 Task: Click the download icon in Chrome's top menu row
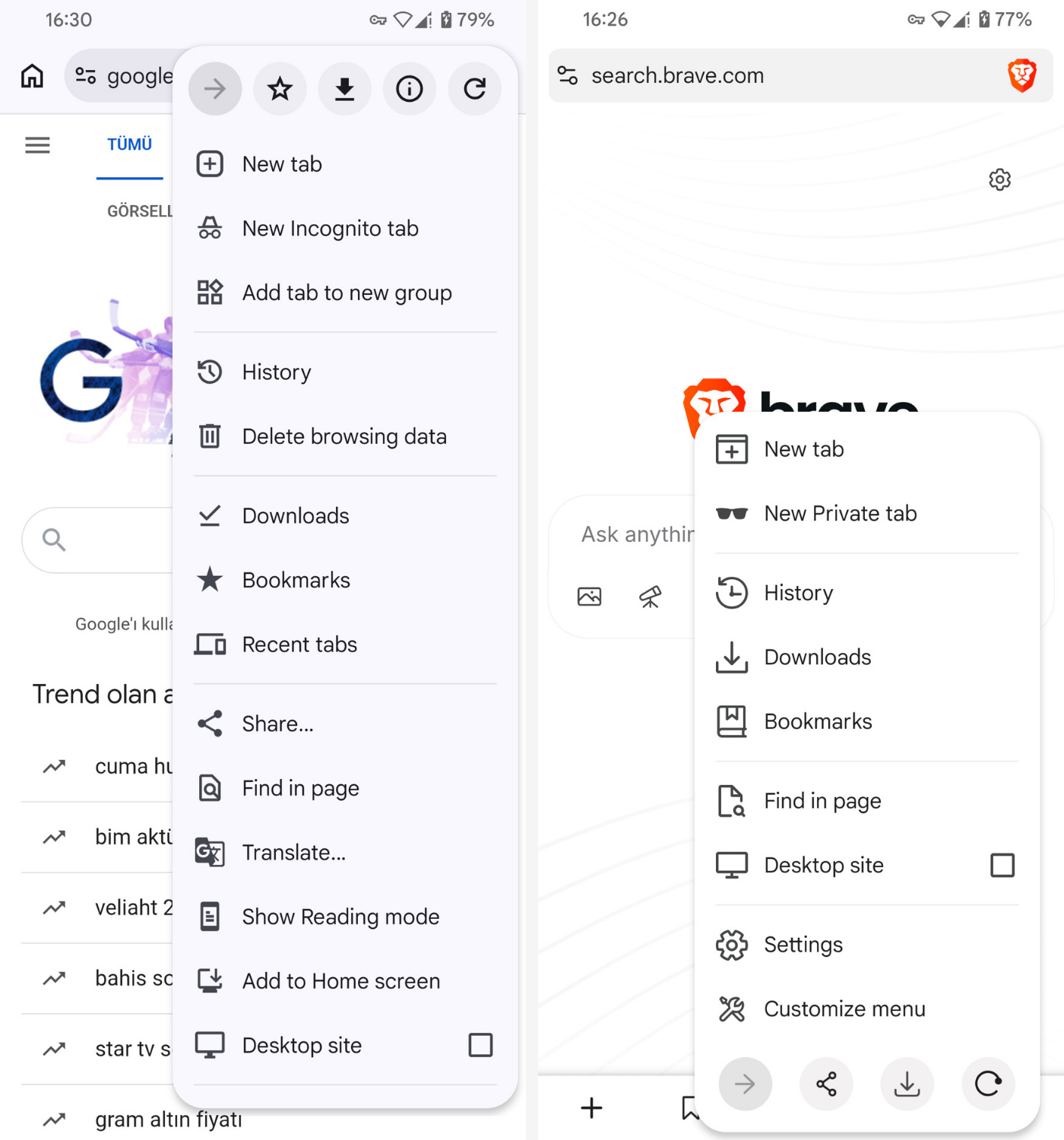tap(344, 88)
